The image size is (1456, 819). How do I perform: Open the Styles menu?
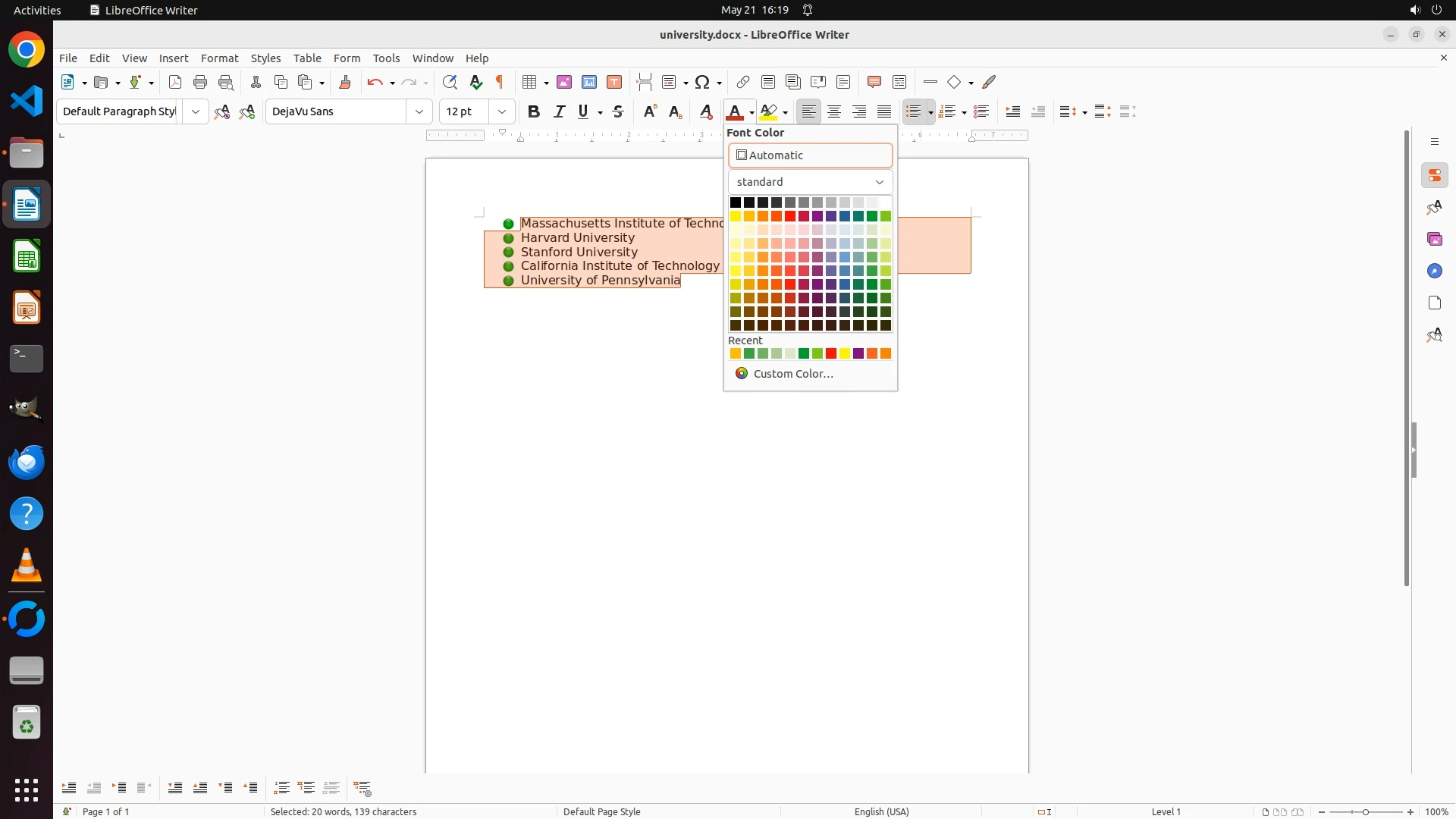click(x=265, y=58)
